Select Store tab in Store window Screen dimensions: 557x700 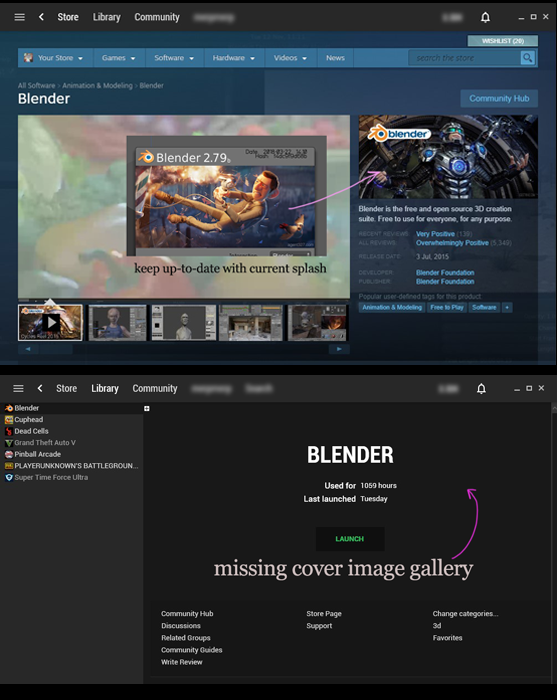[68, 17]
